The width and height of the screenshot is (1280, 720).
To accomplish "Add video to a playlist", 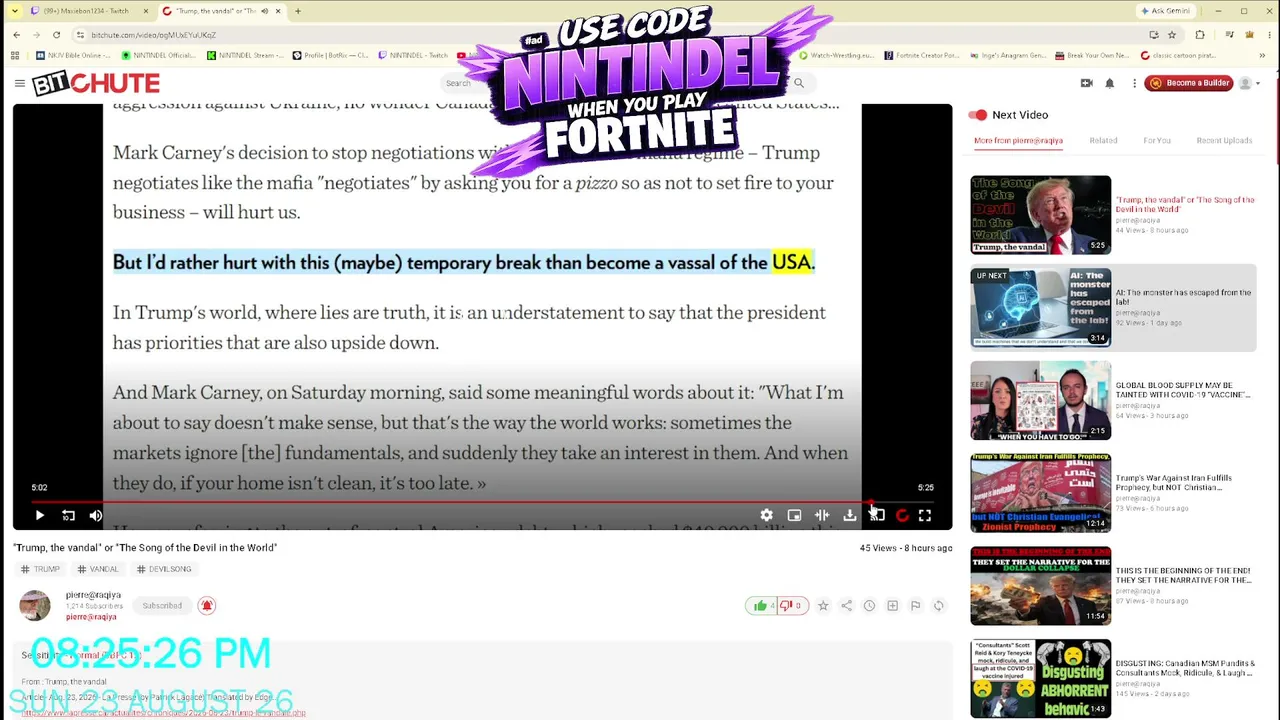I will 892,606.
